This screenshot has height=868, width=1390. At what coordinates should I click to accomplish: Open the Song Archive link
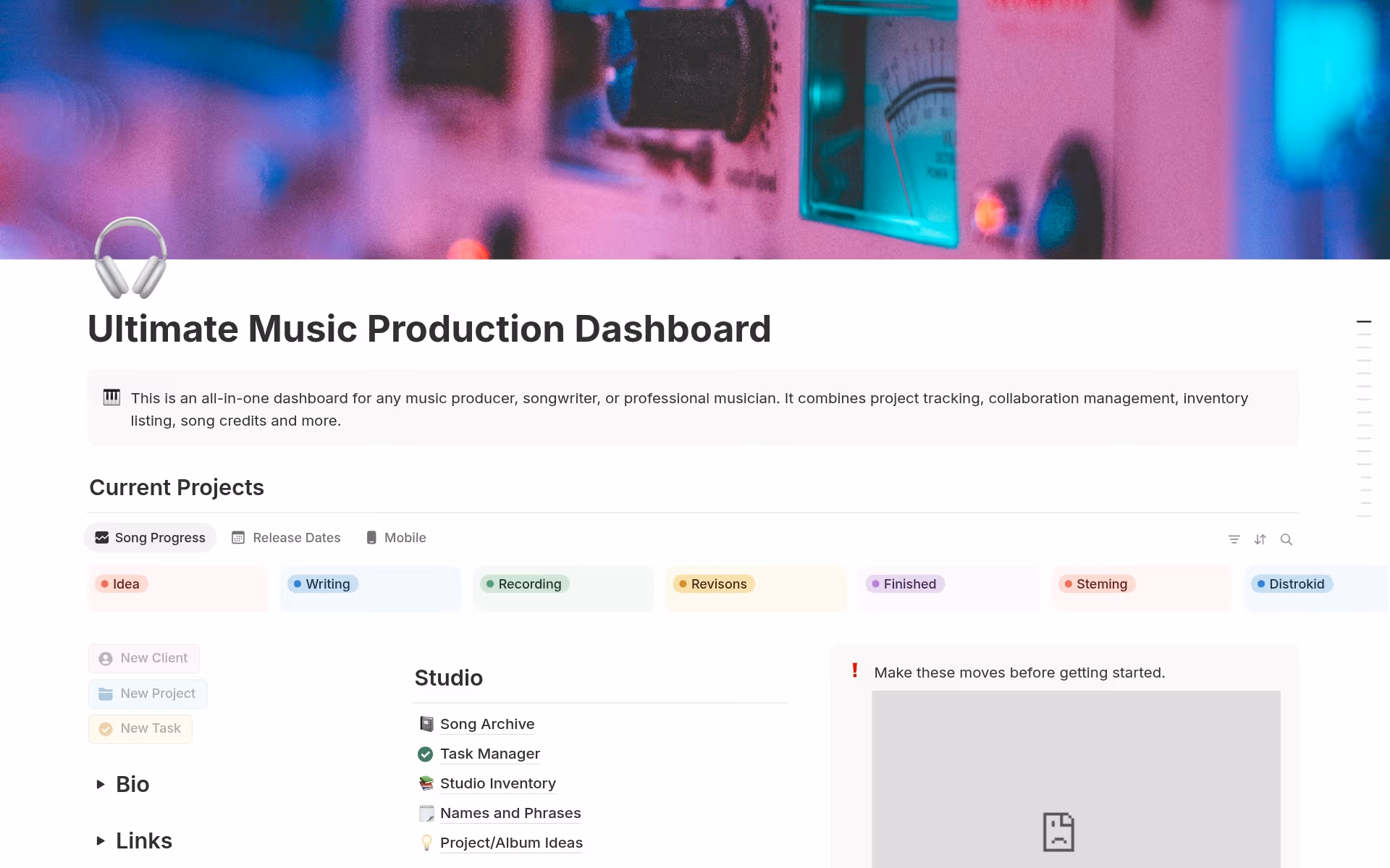(486, 724)
